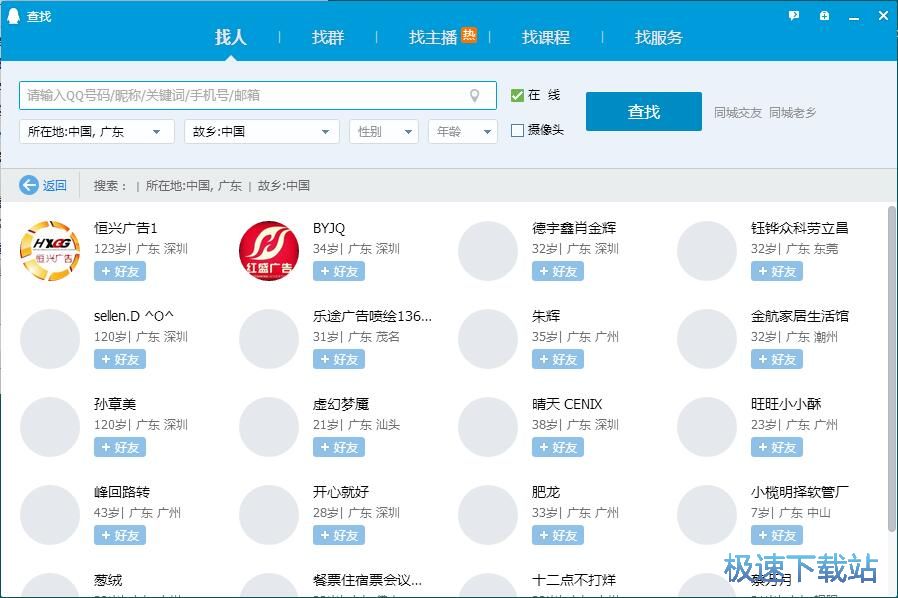This screenshot has height=598, width=898.
Task: Enable the 摄像头 camera checkbox
Action: pos(517,130)
